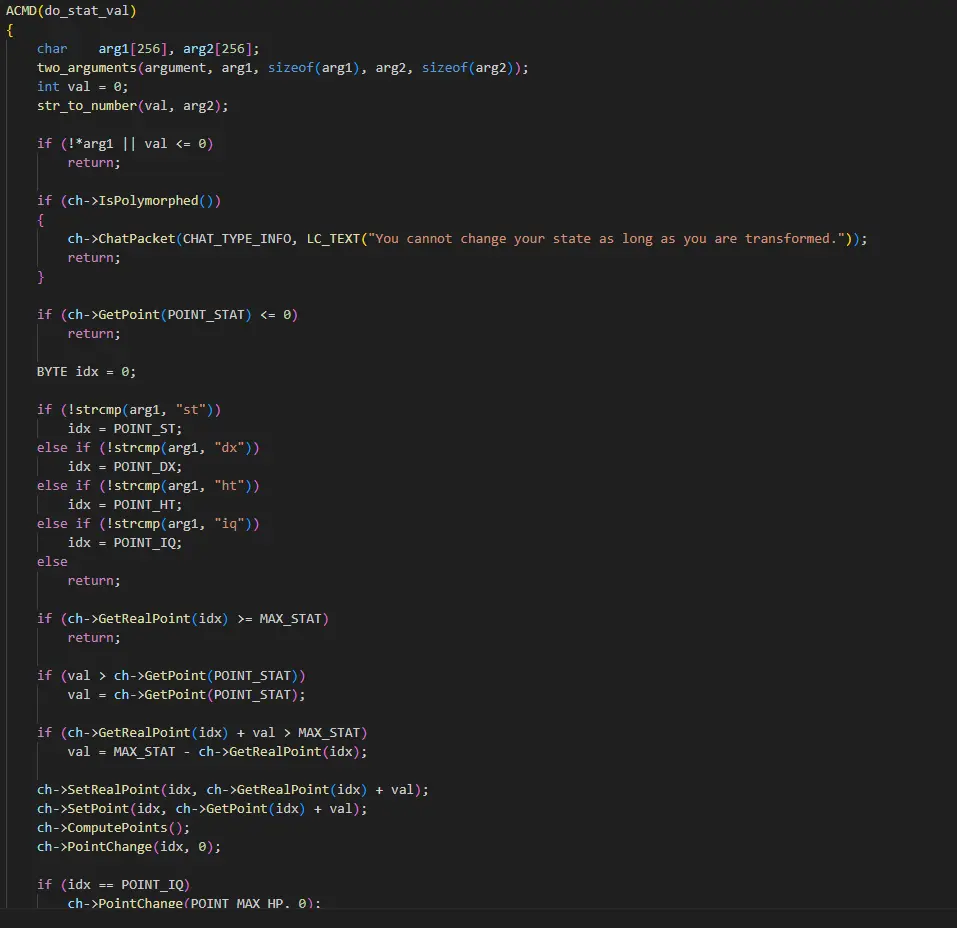957x928 pixels.
Task: Click the 'CHAT_TYPE_INFO' constant
Action: coord(236,239)
